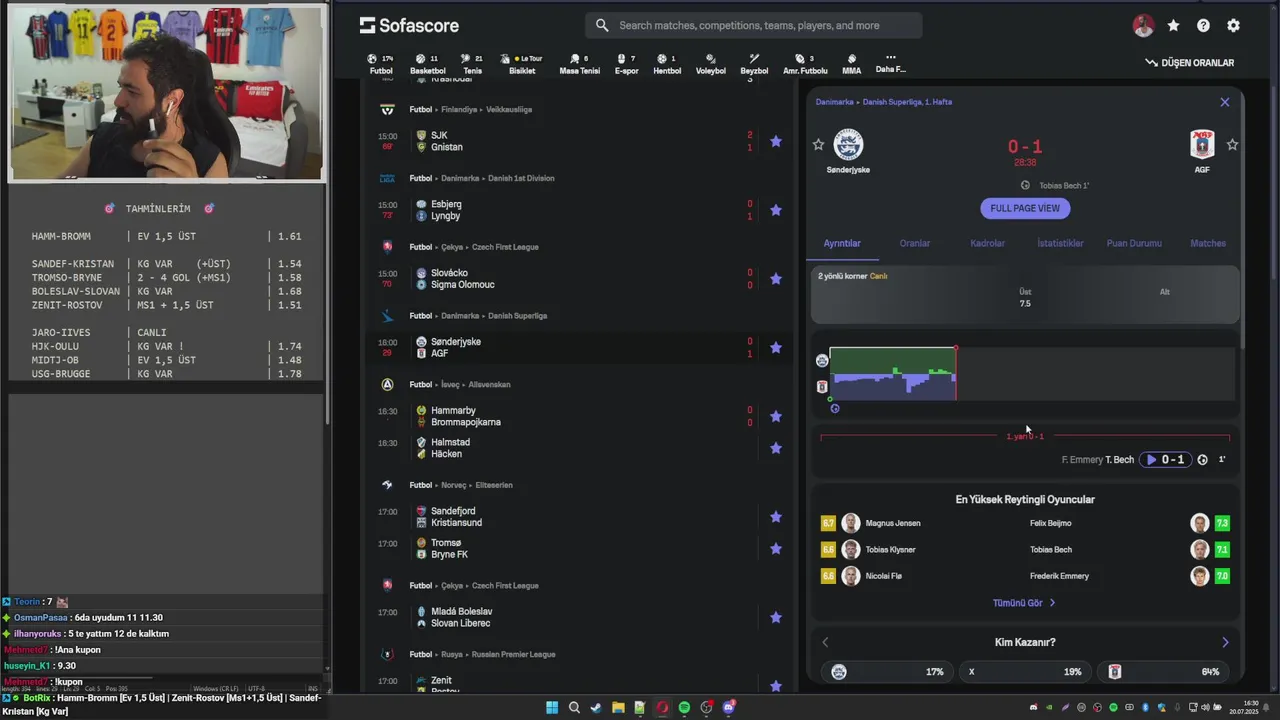Screen dimensions: 1280x720
Task: Toggle favorite star for Slovácko vs Sigma Olomouc
Action: pos(776,279)
